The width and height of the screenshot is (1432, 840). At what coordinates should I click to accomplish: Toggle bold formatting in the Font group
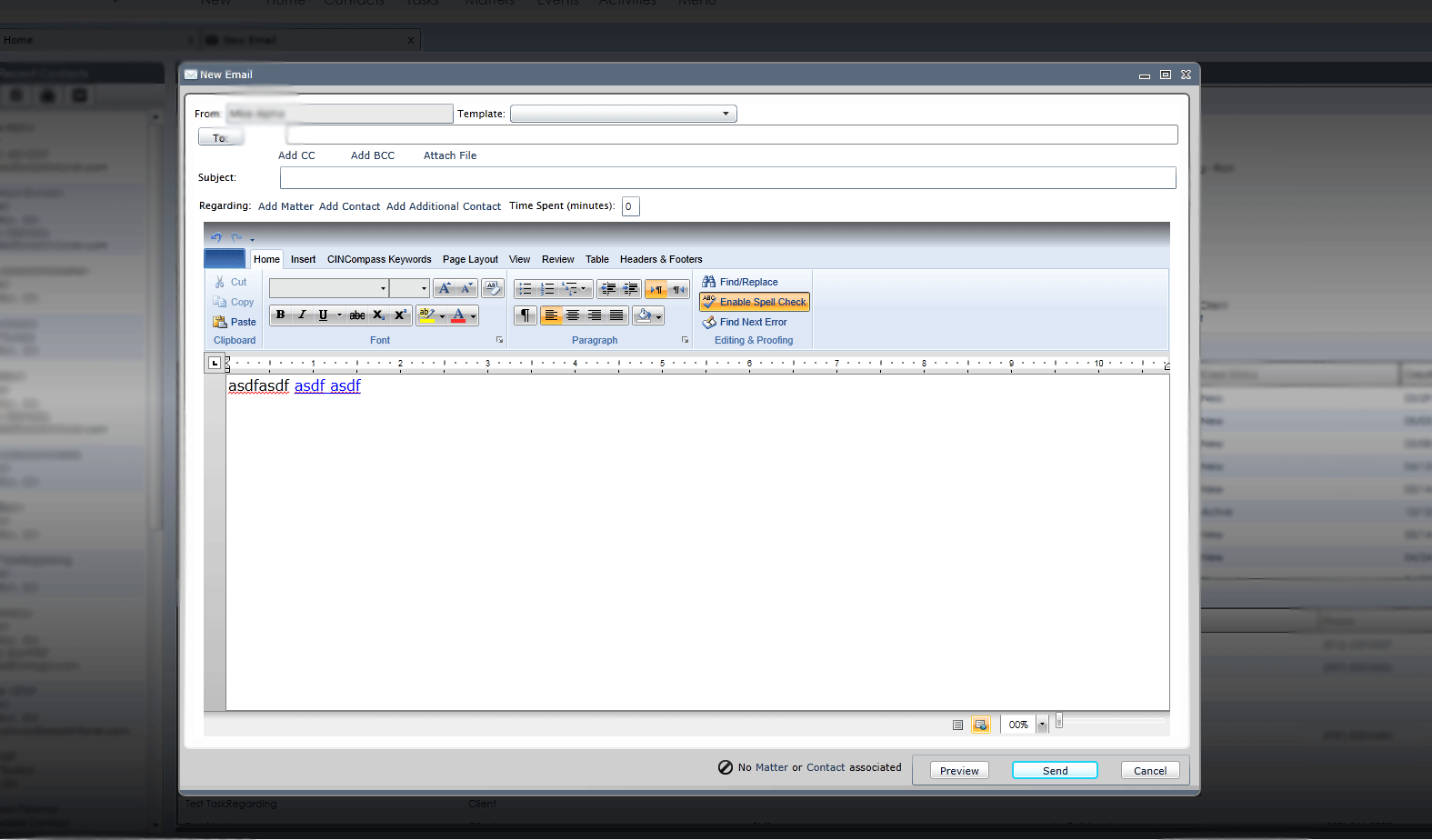pyautogui.click(x=281, y=315)
